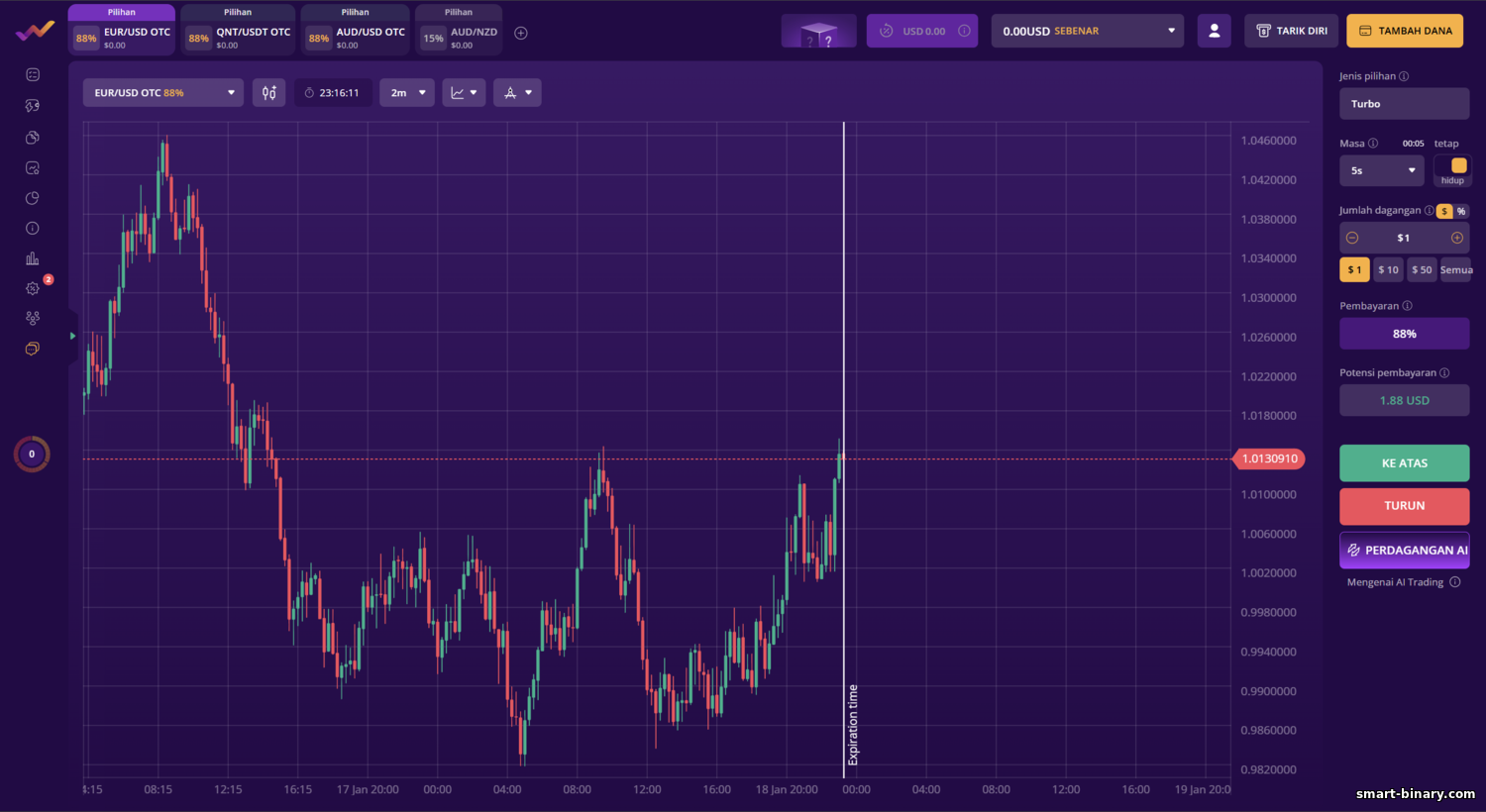Open the info circle sidebar icon

(x=33, y=228)
